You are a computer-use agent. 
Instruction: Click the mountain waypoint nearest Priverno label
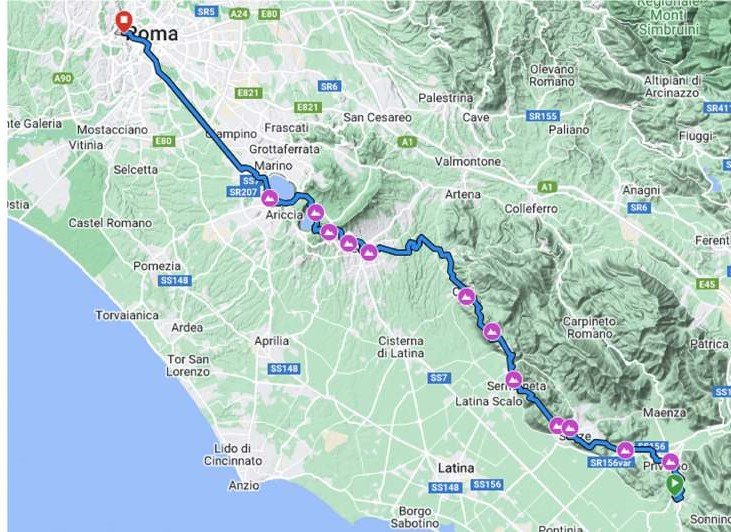click(x=670, y=462)
